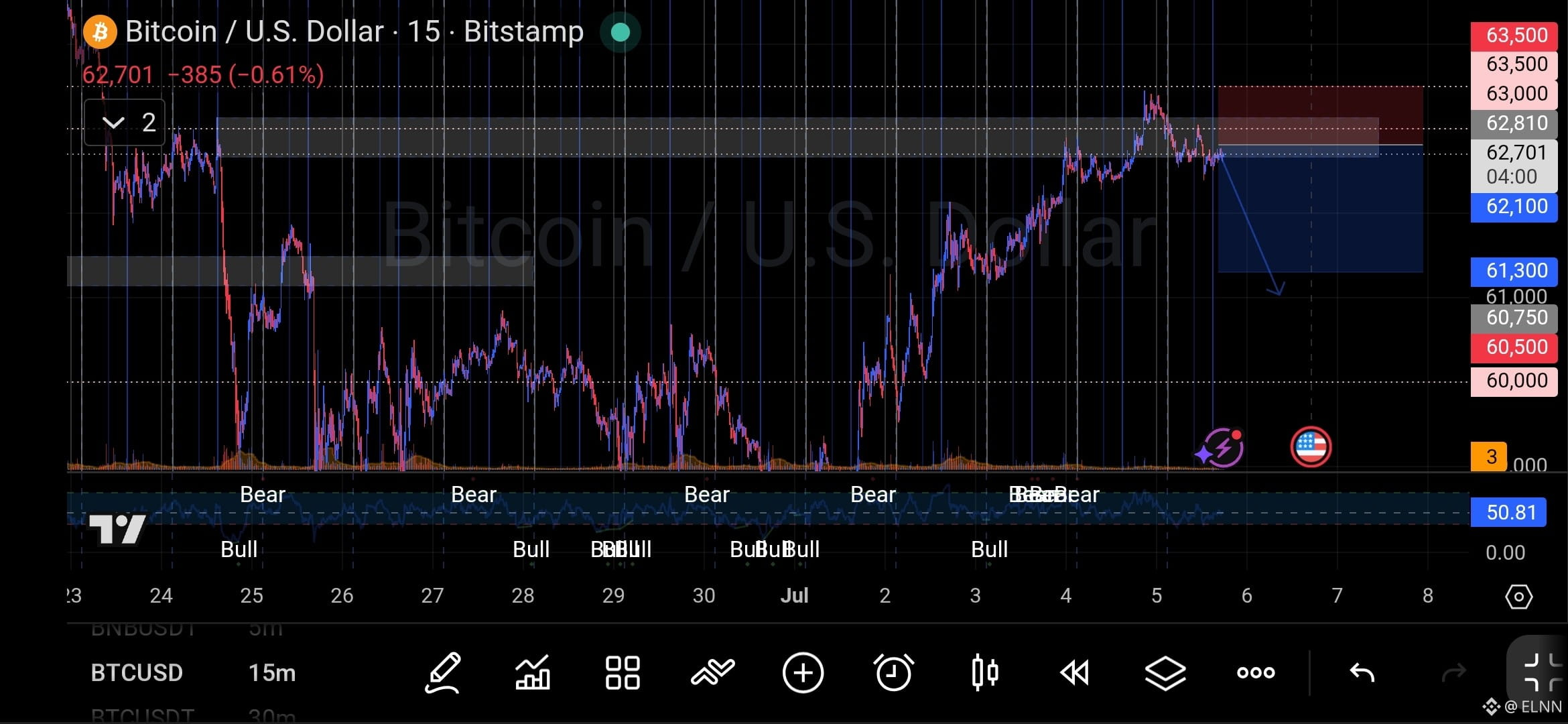Viewport: 1568px width, 724px height.
Task: Open the US flag economic event icon
Action: click(x=1311, y=447)
